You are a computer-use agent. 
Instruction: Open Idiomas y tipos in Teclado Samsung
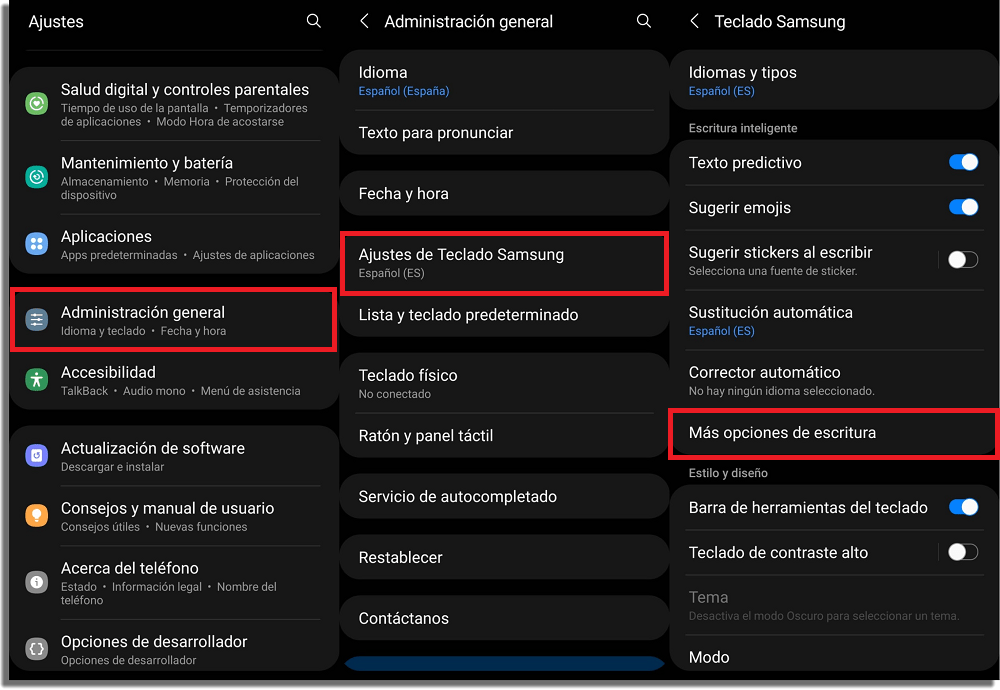pos(834,80)
